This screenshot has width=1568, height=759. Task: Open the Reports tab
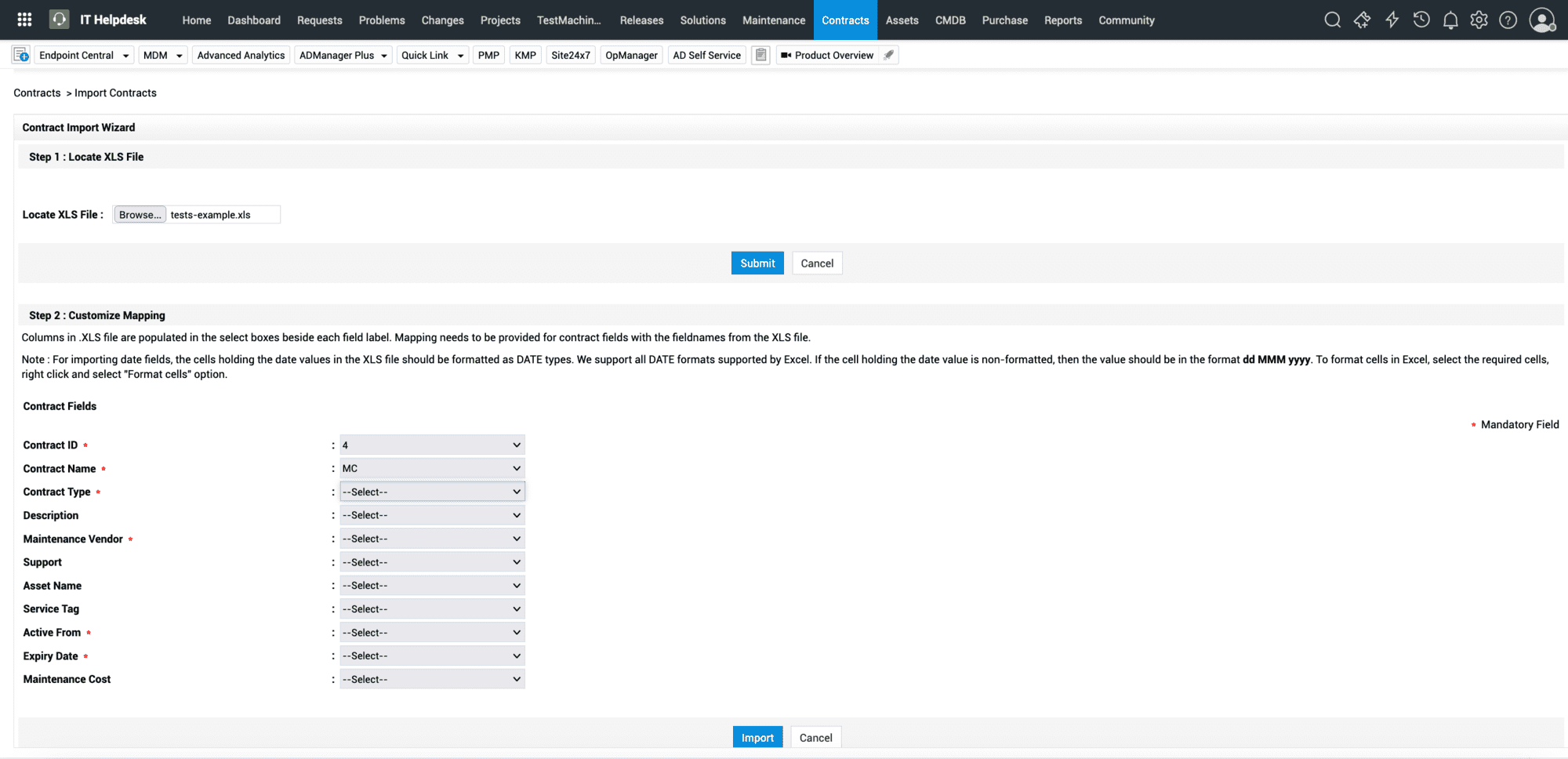tap(1062, 20)
